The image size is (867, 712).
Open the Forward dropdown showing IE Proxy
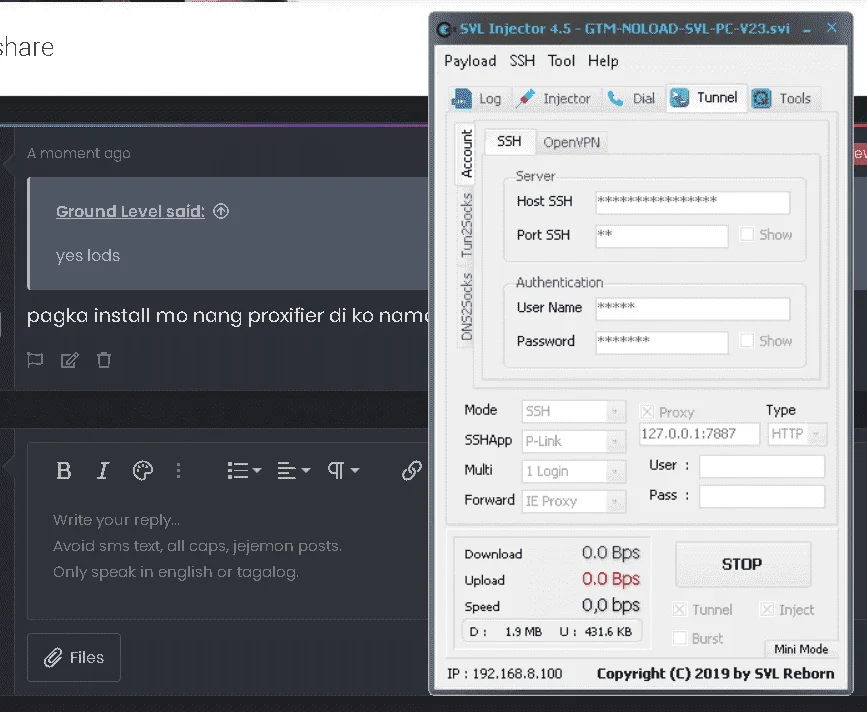(573, 501)
